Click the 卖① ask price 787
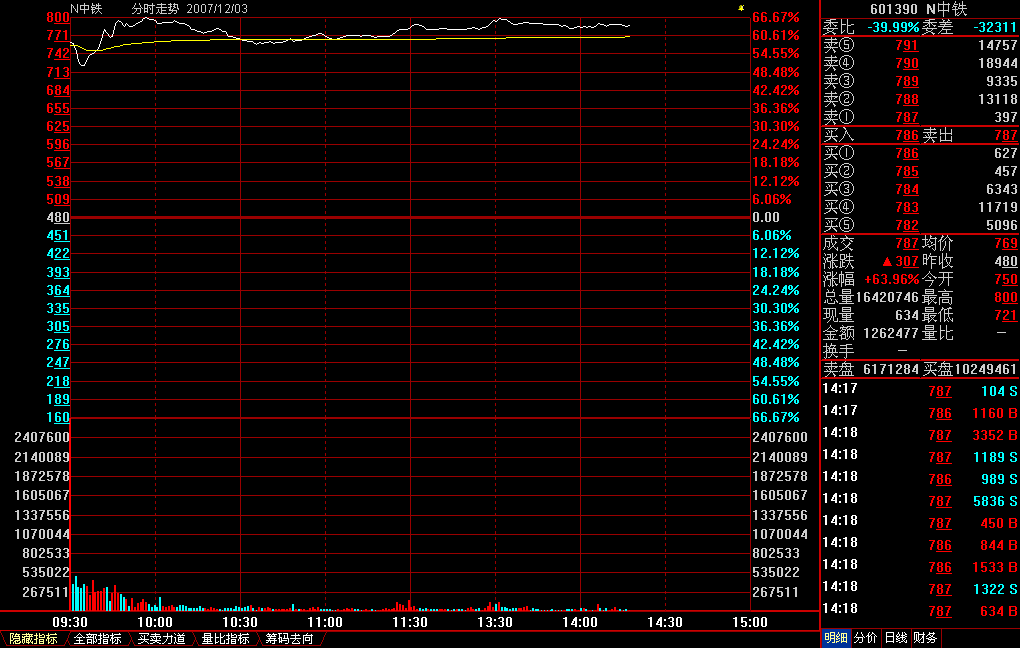The width and height of the screenshot is (1020, 648). pyautogui.click(x=906, y=118)
